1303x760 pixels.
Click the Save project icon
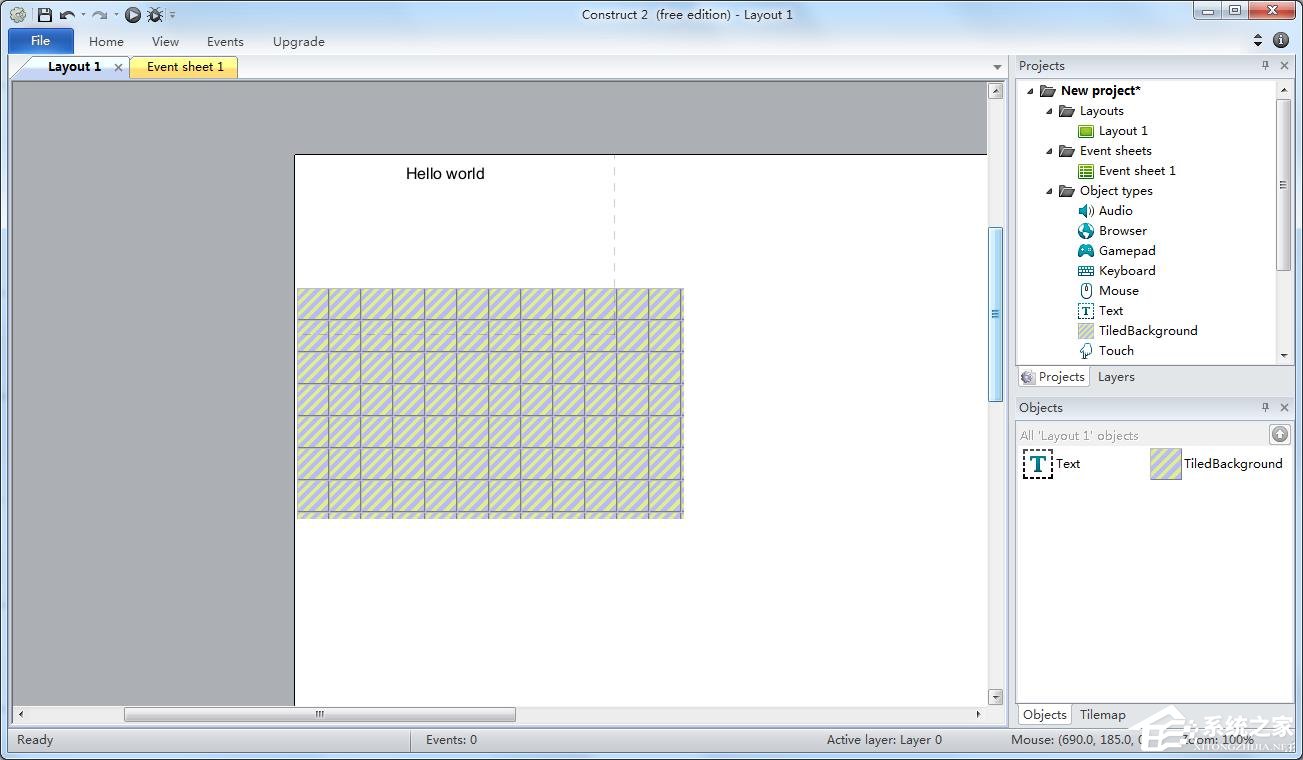tap(44, 15)
